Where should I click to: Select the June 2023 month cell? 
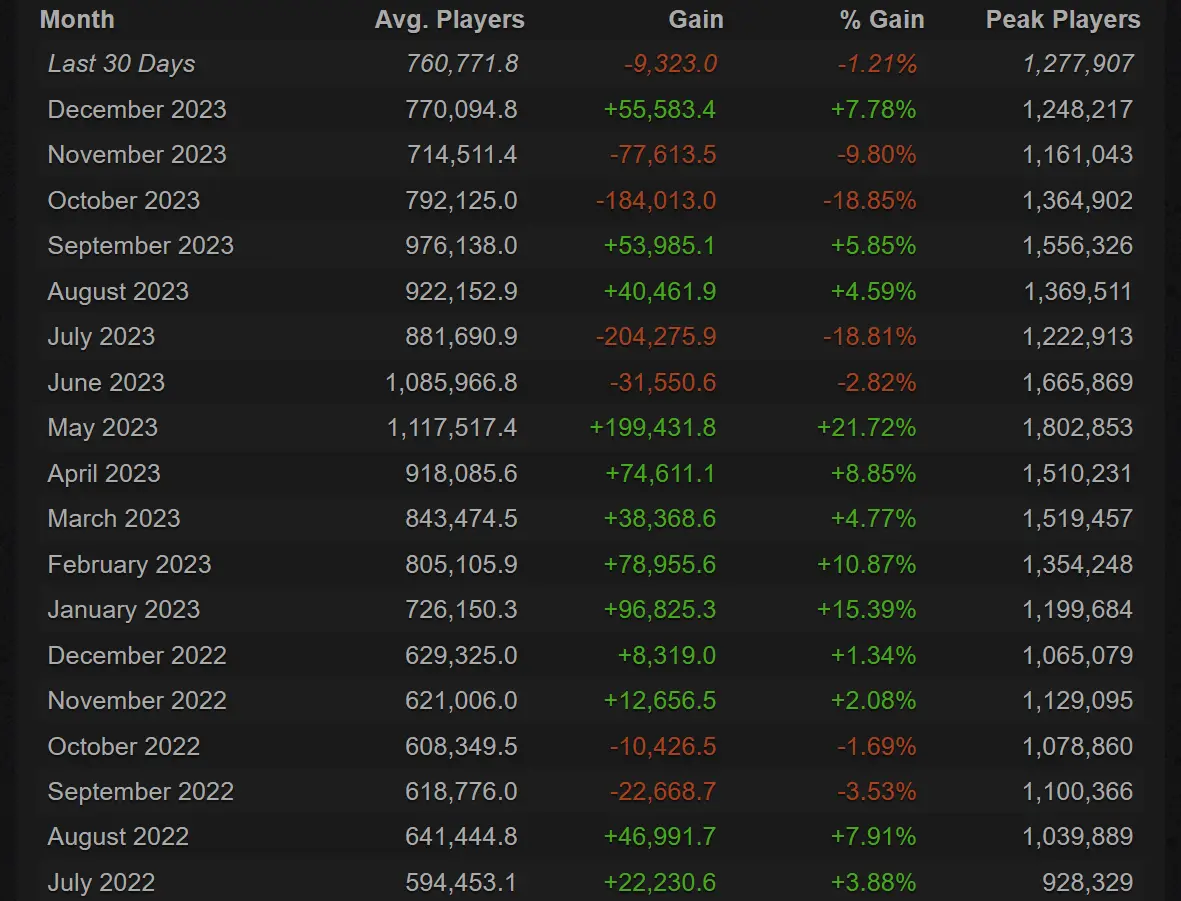click(106, 383)
